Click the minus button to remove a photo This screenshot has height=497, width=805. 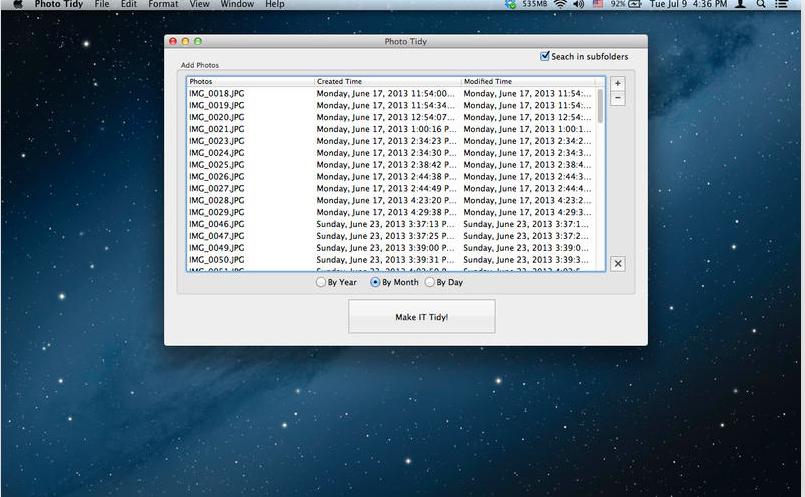[x=618, y=98]
